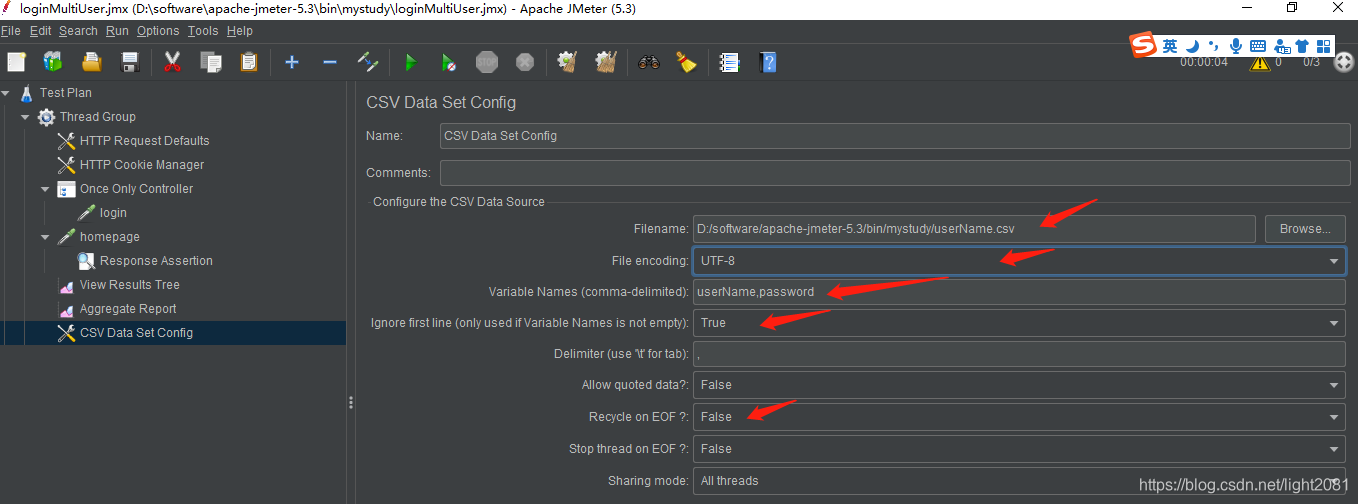1358x504 pixels.
Task: Toggle the Sogou 英 language mode
Action: [1170, 46]
